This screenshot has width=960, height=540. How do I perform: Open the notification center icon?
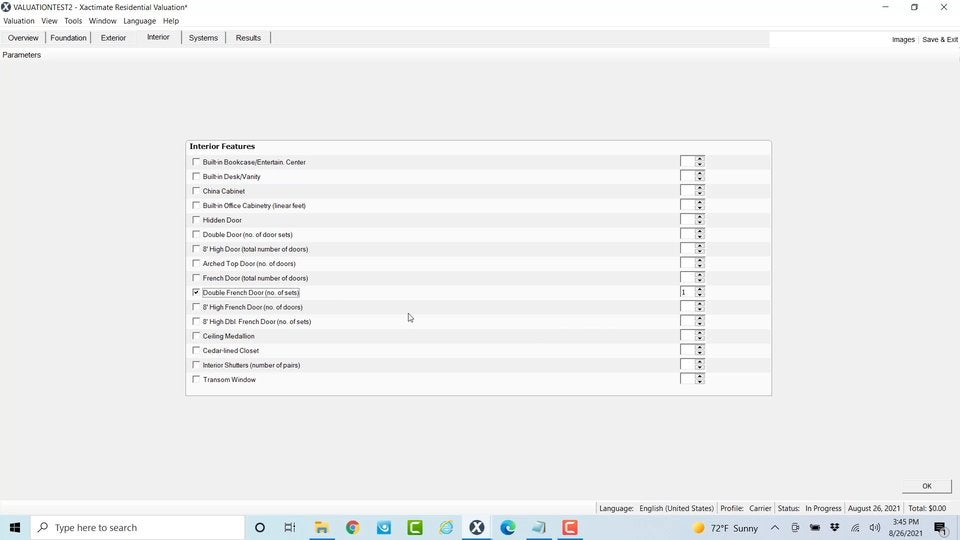941,527
